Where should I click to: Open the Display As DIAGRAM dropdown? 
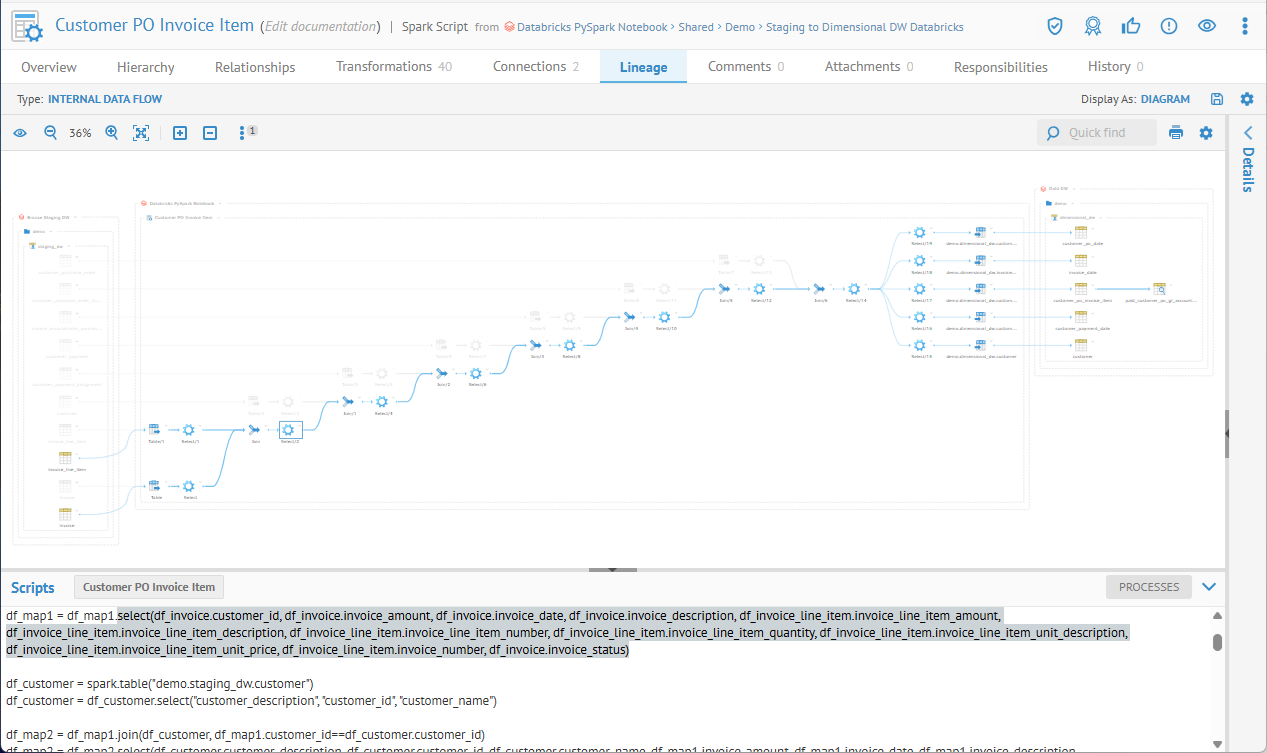[1165, 99]
